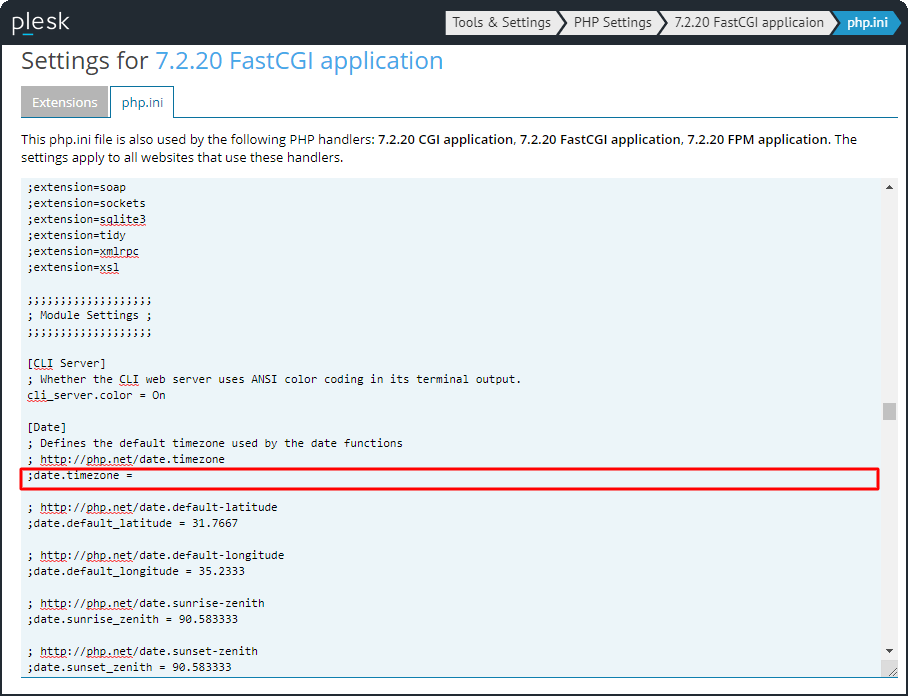Switch to the Extensions tab

click(x=65, y=102)
